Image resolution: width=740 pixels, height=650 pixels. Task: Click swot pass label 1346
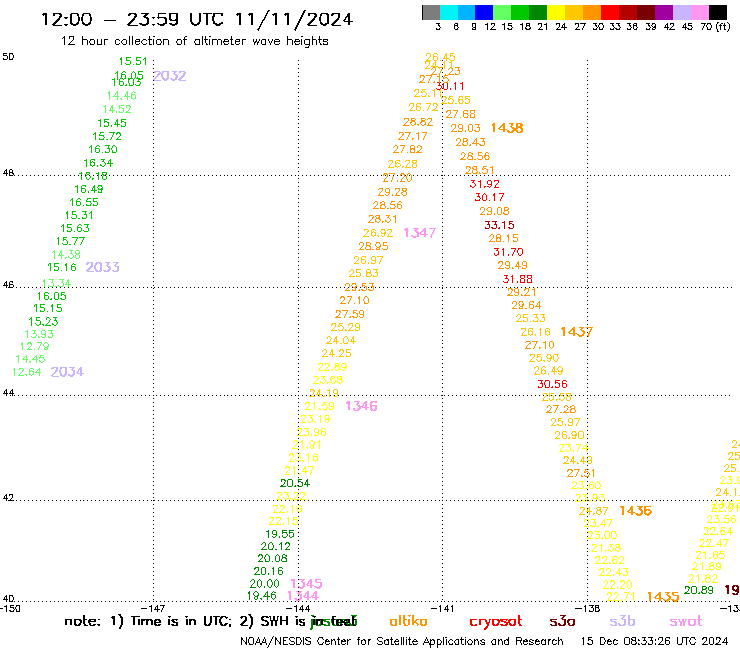point(361,406)
